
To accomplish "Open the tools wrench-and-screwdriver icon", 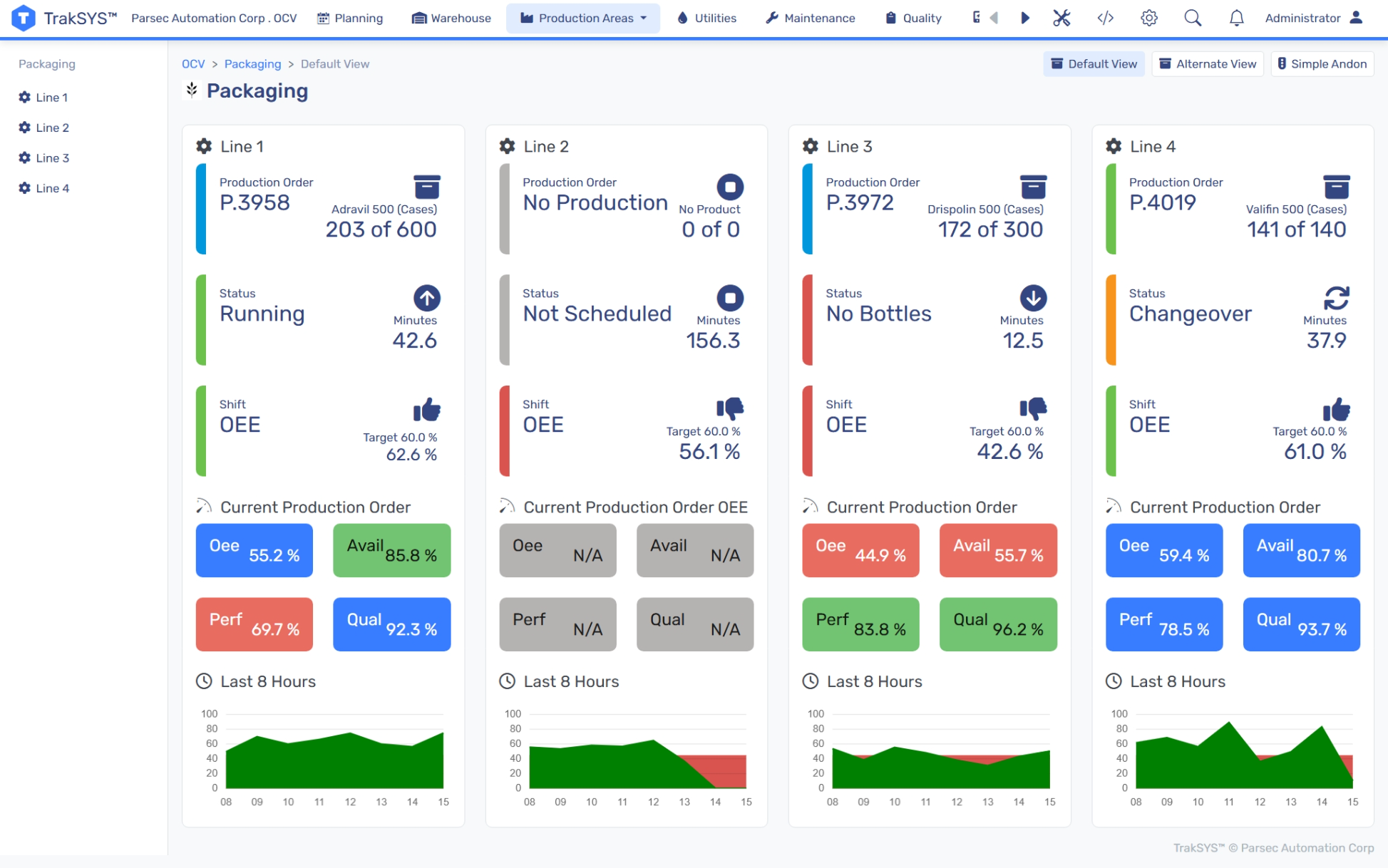I will [x=1061, y=18].
